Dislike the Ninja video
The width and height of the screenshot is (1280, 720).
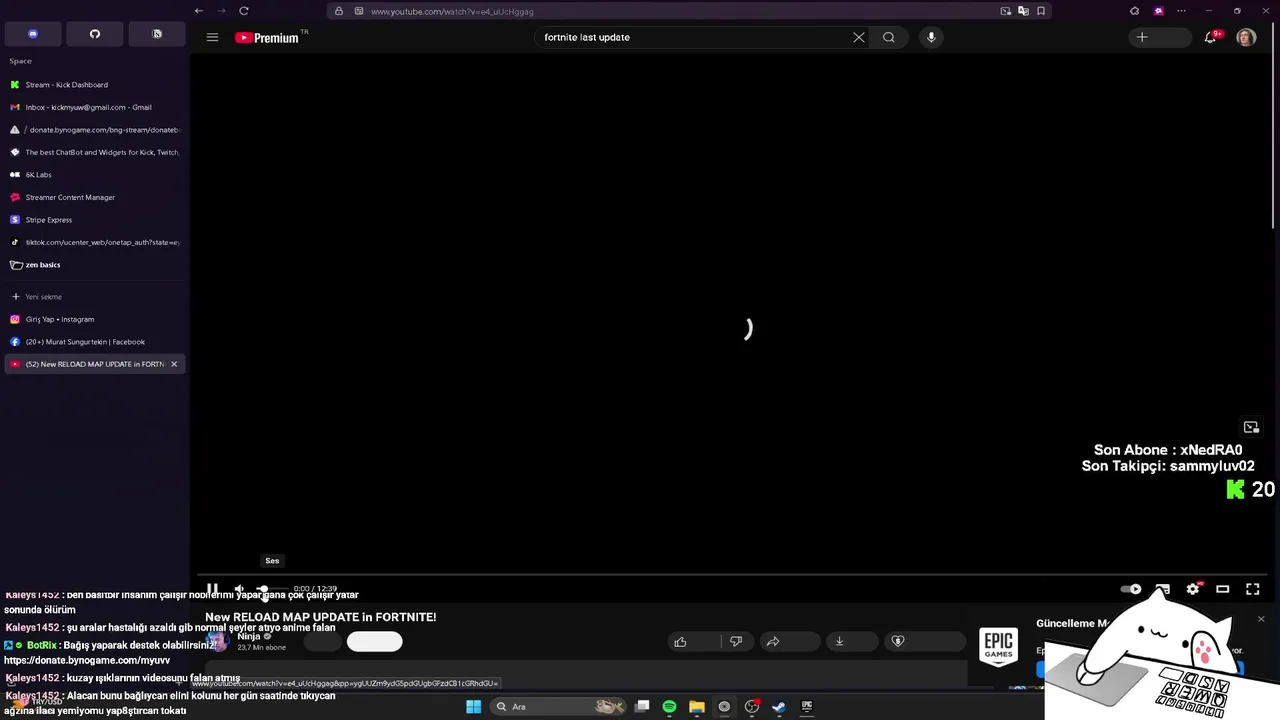[736, 642]
